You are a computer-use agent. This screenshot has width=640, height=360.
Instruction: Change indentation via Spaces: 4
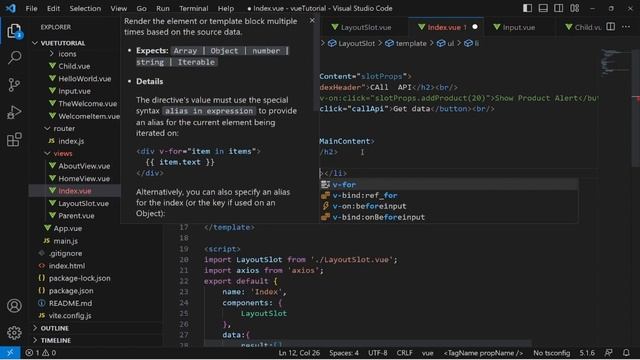[x=344, y=353]
